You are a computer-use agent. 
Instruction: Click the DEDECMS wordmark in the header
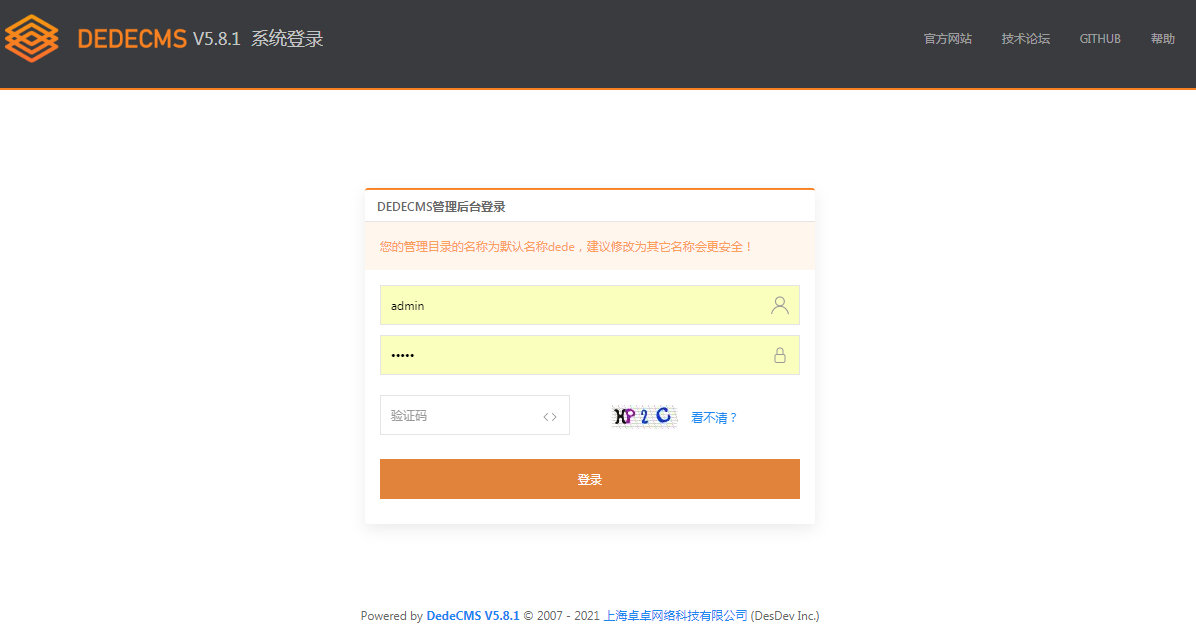click(132, 39)
